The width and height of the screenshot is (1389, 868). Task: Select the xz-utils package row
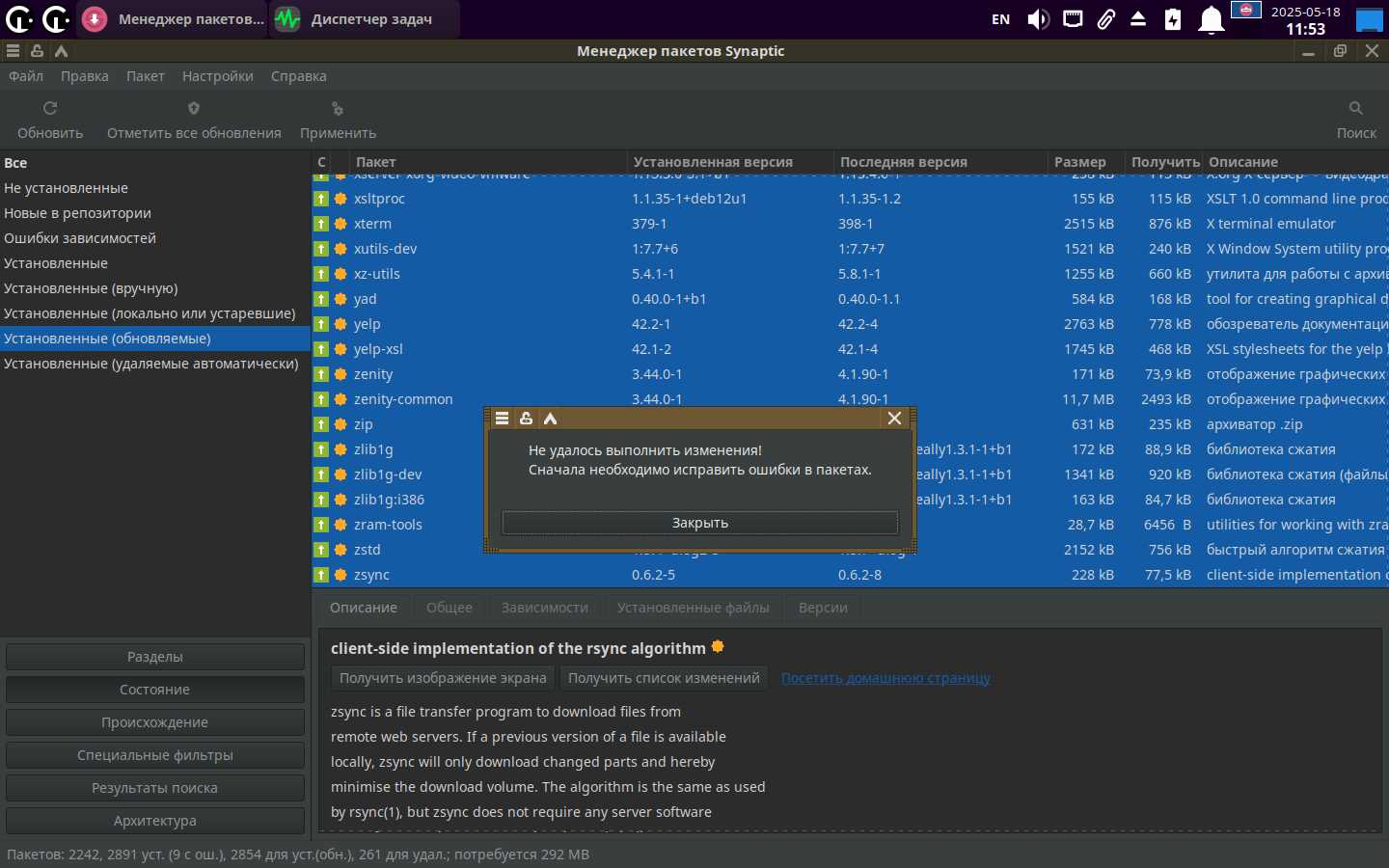click(851, 274)
